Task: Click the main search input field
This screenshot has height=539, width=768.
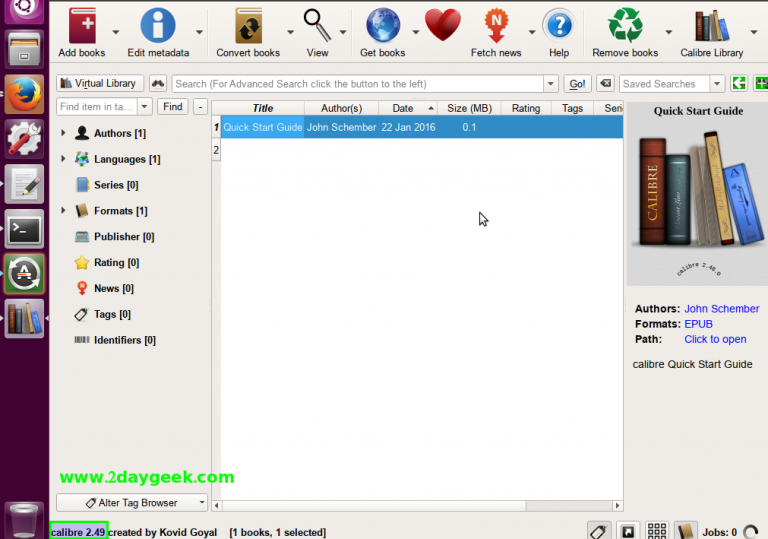Action: click(x=358, y=84)
